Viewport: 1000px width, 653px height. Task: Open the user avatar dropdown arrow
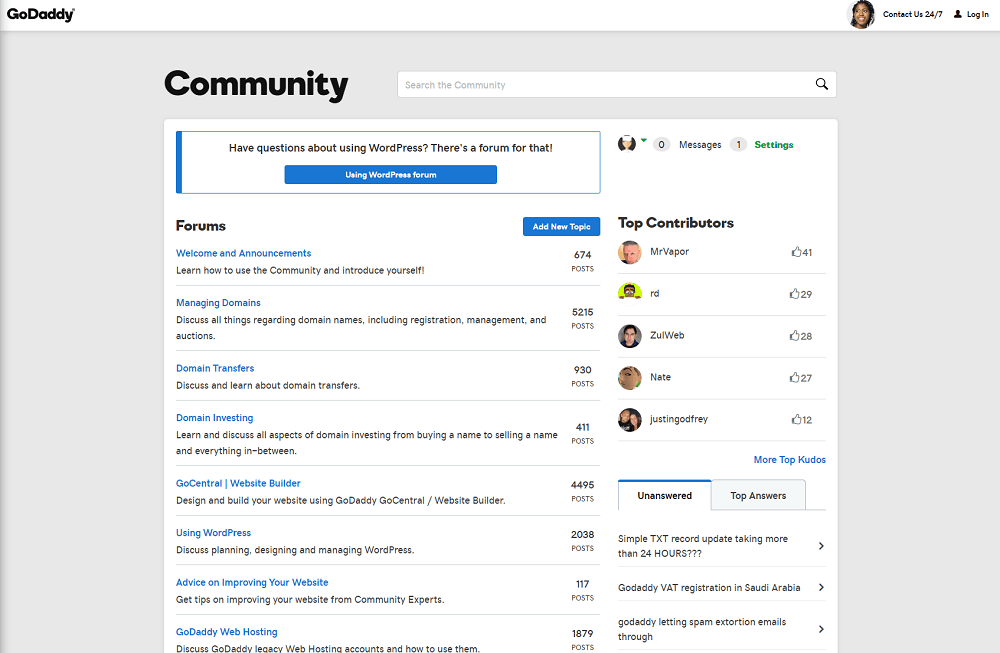[643, 140]
